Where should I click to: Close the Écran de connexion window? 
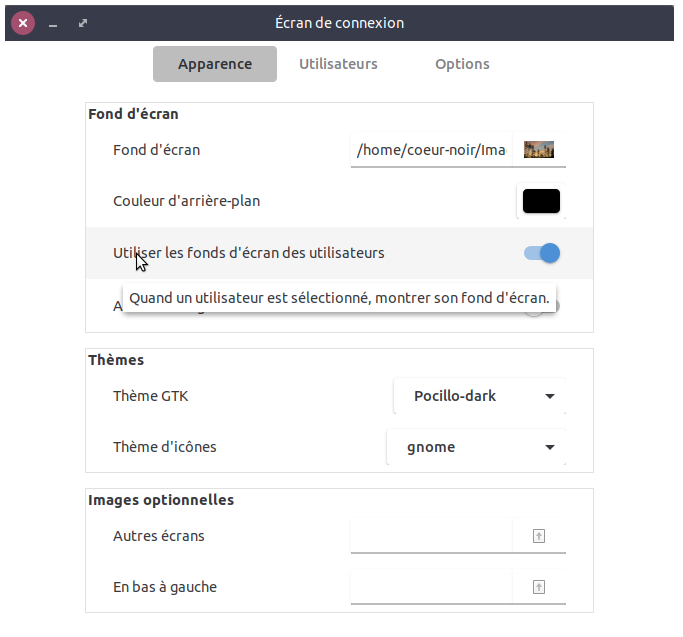pos(23,22)
